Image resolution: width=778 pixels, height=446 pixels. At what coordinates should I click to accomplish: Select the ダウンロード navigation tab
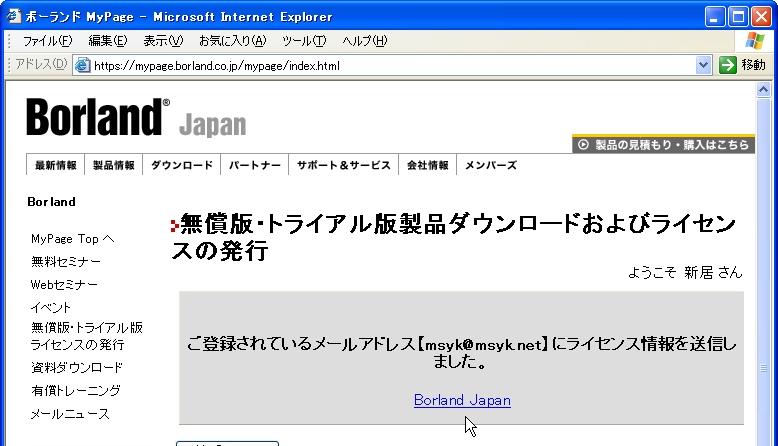182,165
